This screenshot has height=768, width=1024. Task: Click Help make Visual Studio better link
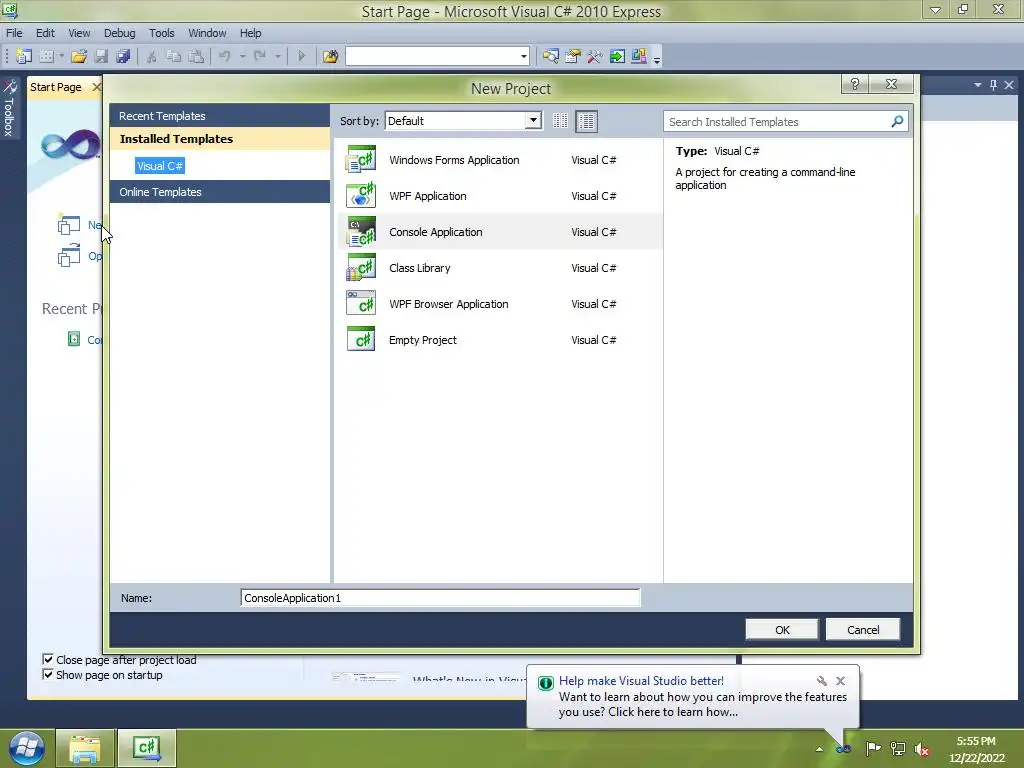[641, 680]
